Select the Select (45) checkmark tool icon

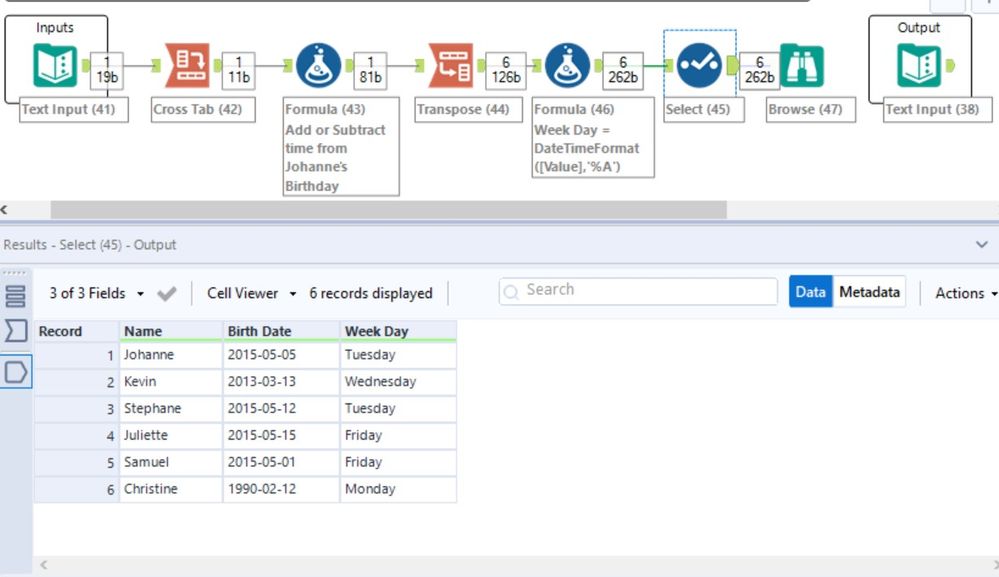(699, 65)
